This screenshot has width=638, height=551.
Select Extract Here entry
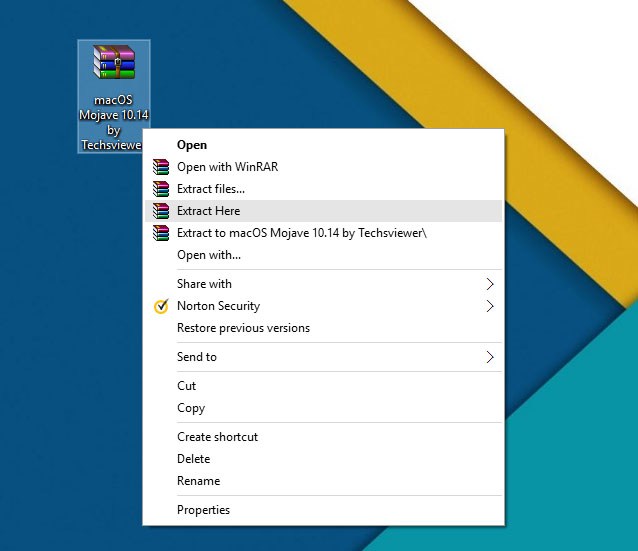[x=323, y=211]
